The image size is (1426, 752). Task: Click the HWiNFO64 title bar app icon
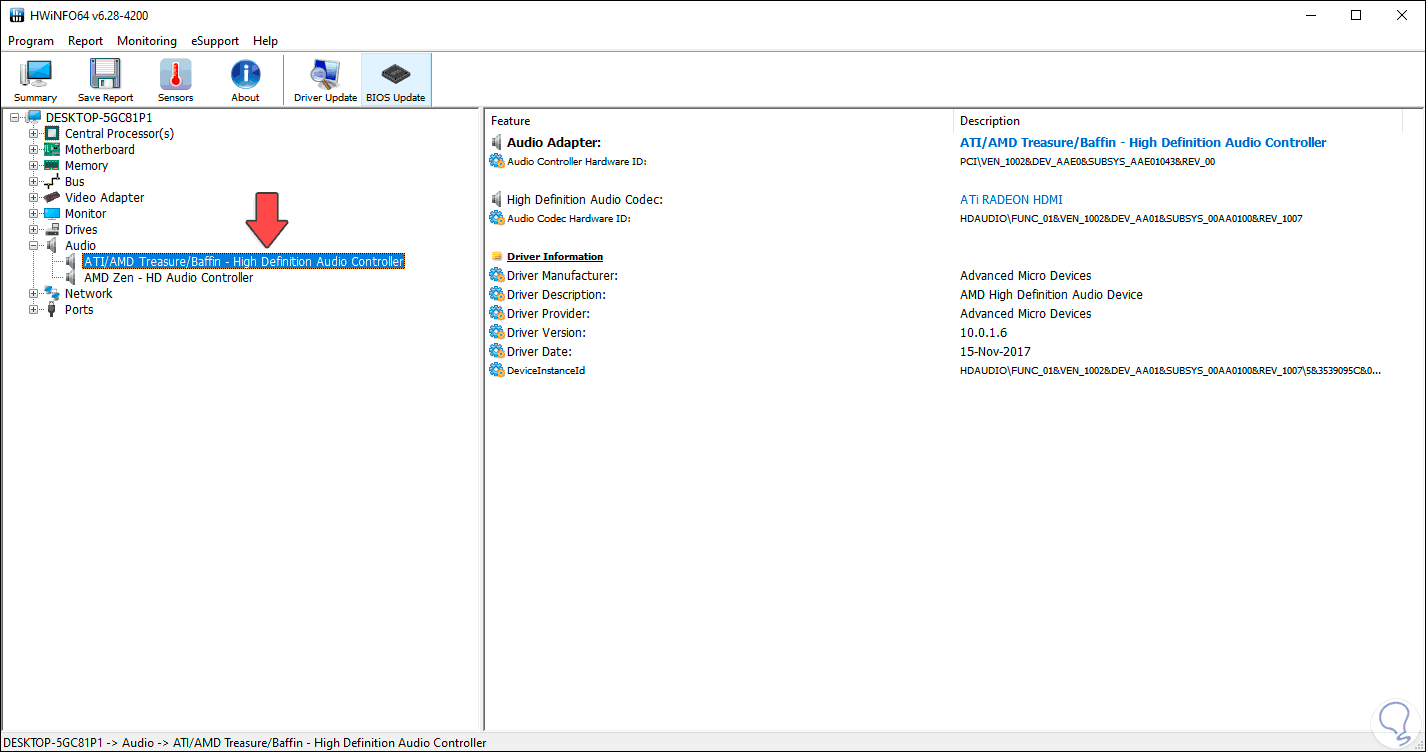coord(16,15)
